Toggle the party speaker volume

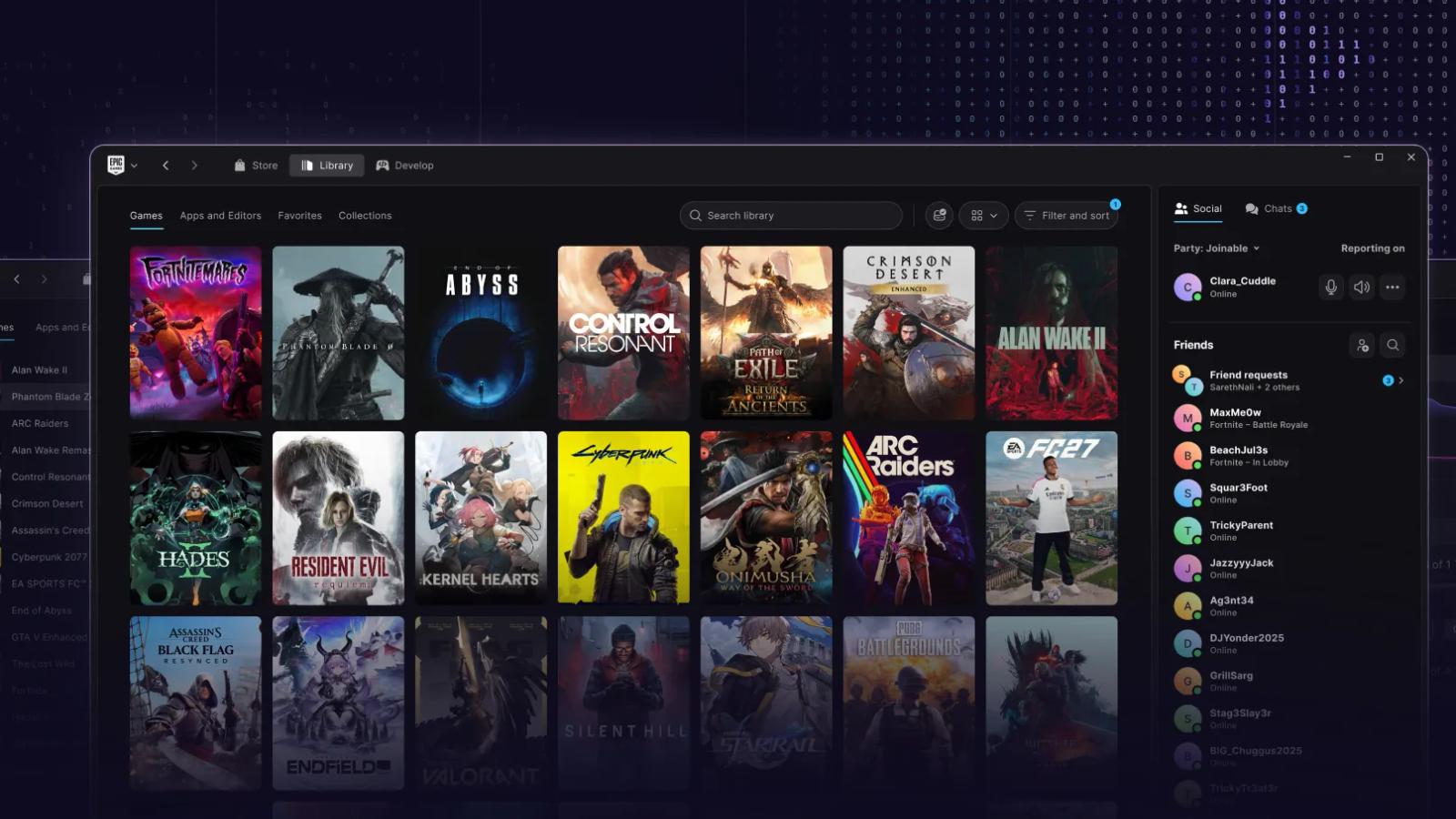tap(1361, 288)
